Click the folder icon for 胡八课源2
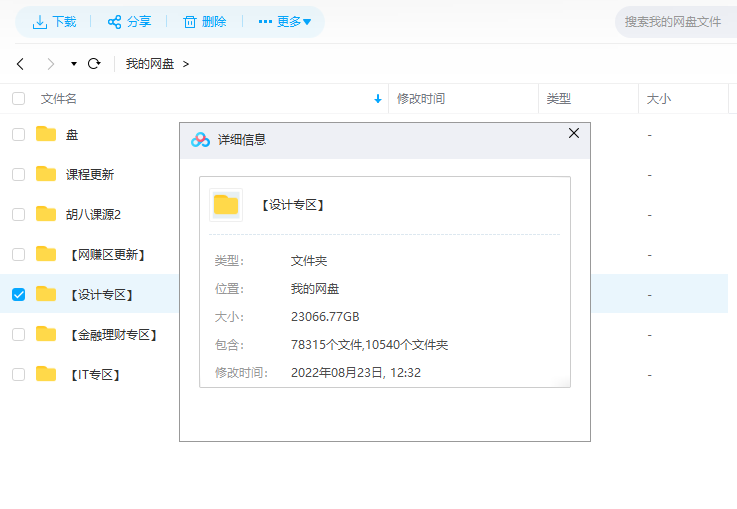Screen dimensions: 737x509 tap(46, 214)
